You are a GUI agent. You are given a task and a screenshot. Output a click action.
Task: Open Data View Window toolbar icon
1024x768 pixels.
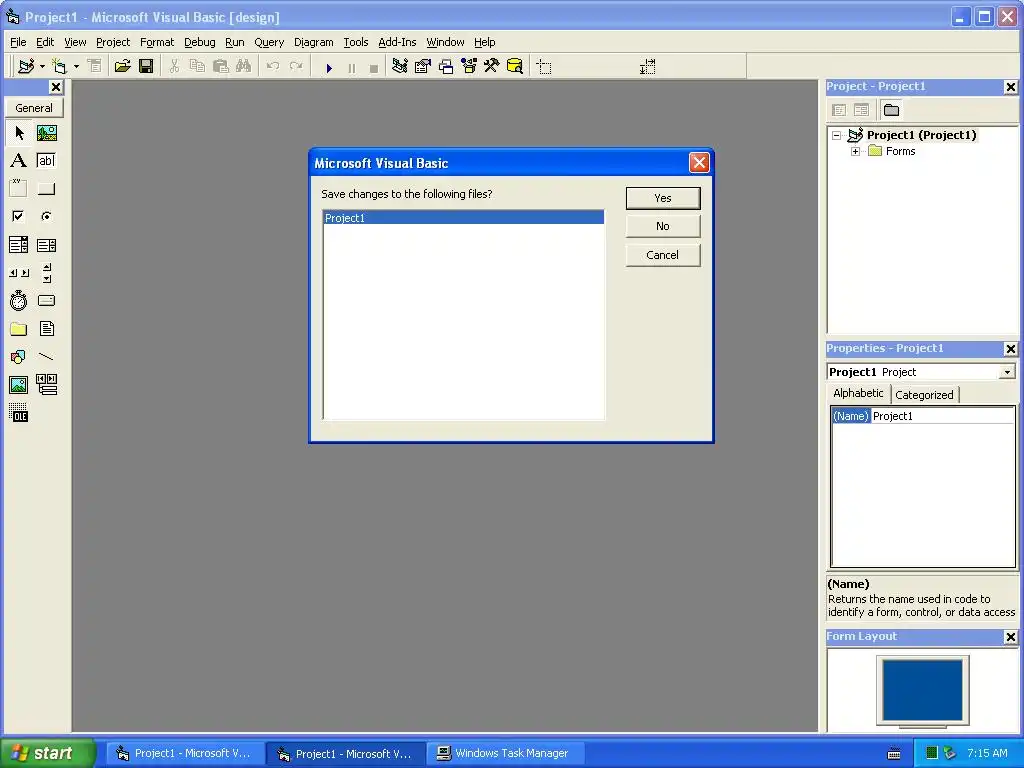tap(515, 66)
